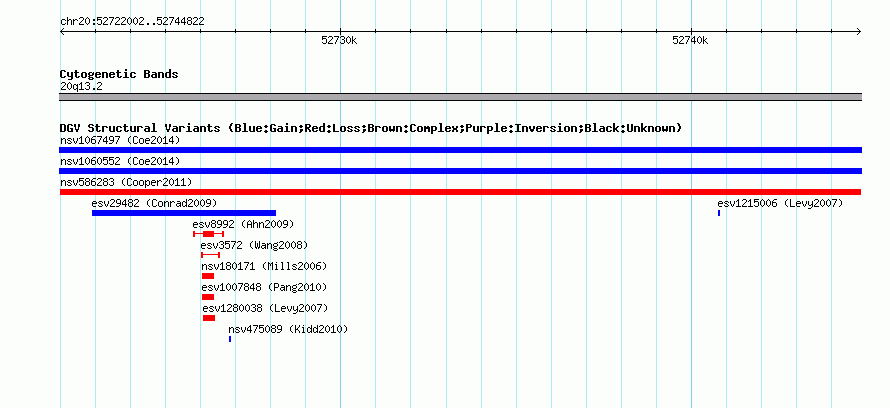
Task: Click the chr20:52722002..52744822 coordinate label
Action: coord(132,22)
